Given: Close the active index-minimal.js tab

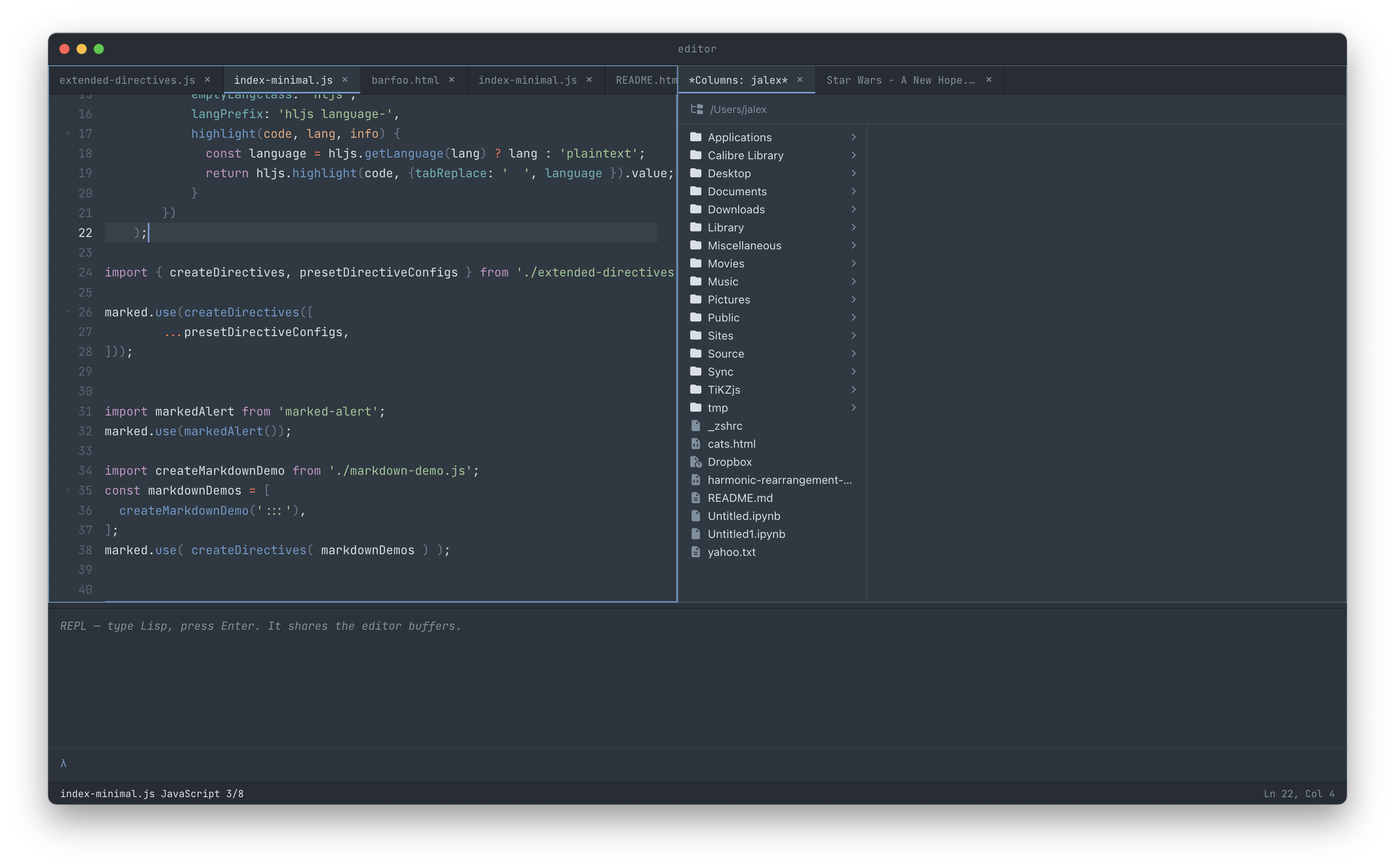Looking at the screenshot, I should point(344,80).
